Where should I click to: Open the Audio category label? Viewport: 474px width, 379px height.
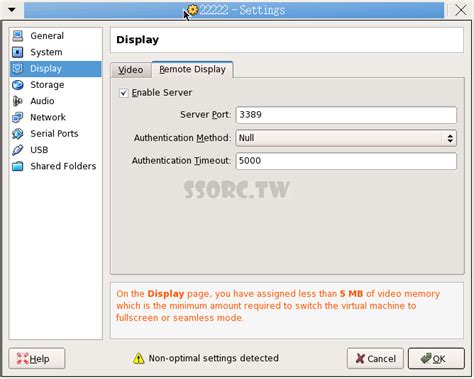pos(42,101)
